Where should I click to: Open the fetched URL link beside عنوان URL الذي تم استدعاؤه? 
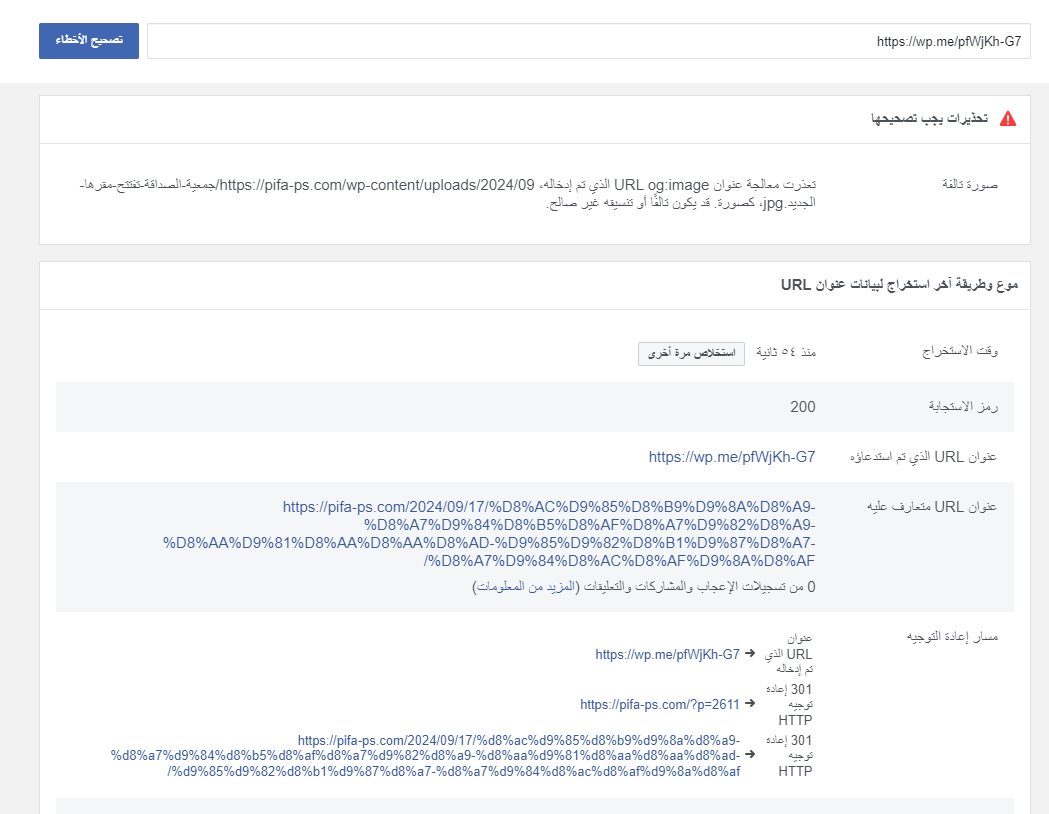(732, 457)
